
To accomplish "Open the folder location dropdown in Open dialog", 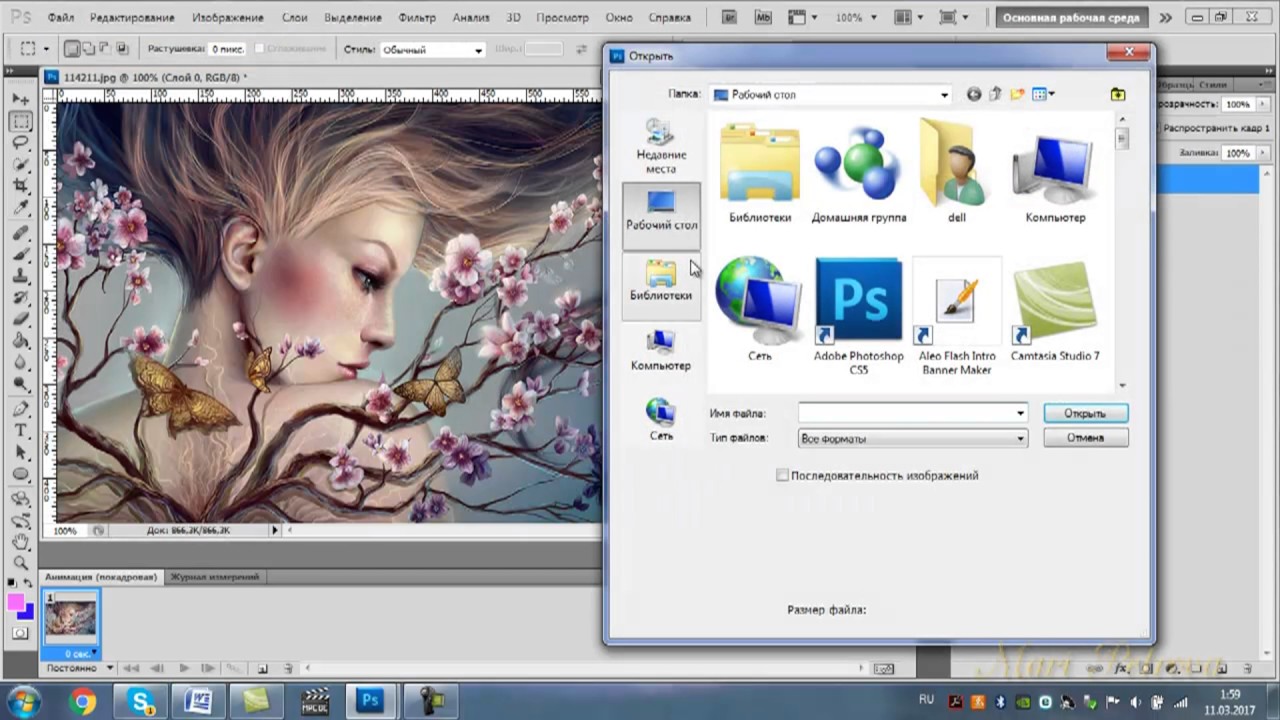I will [x=944, y=95].
